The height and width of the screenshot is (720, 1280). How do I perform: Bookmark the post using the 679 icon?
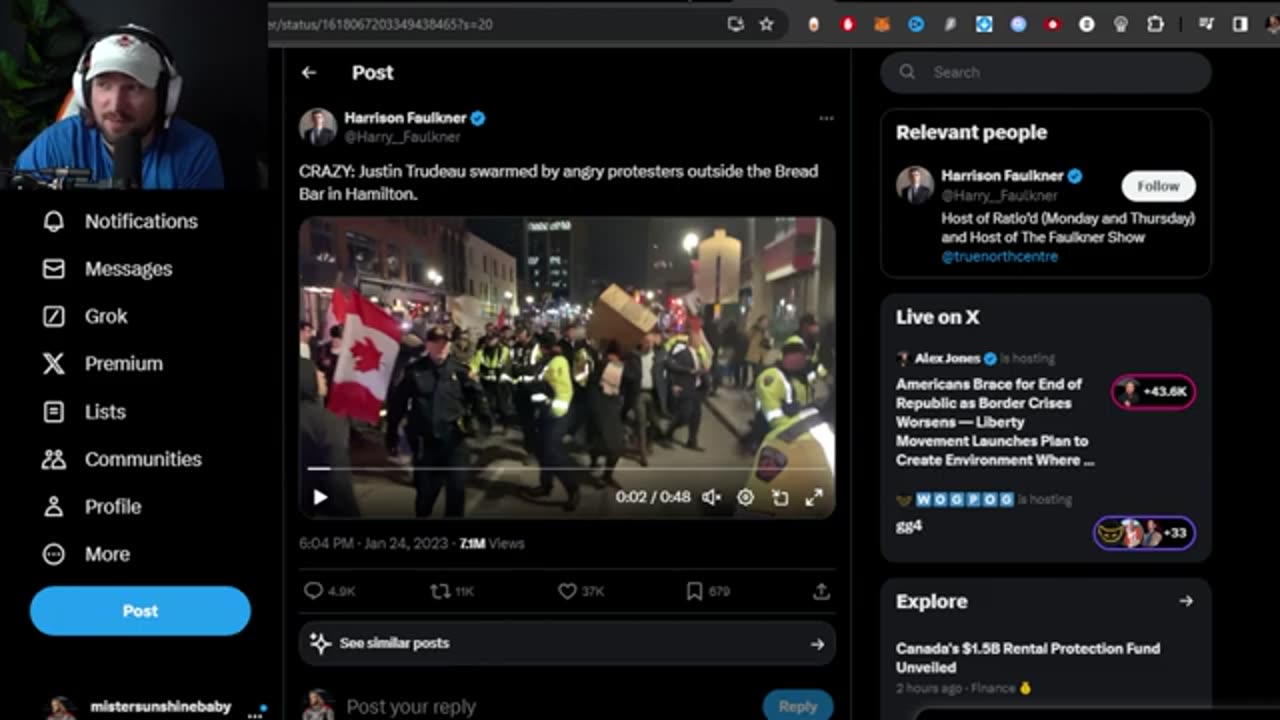(x=707, y=591)
